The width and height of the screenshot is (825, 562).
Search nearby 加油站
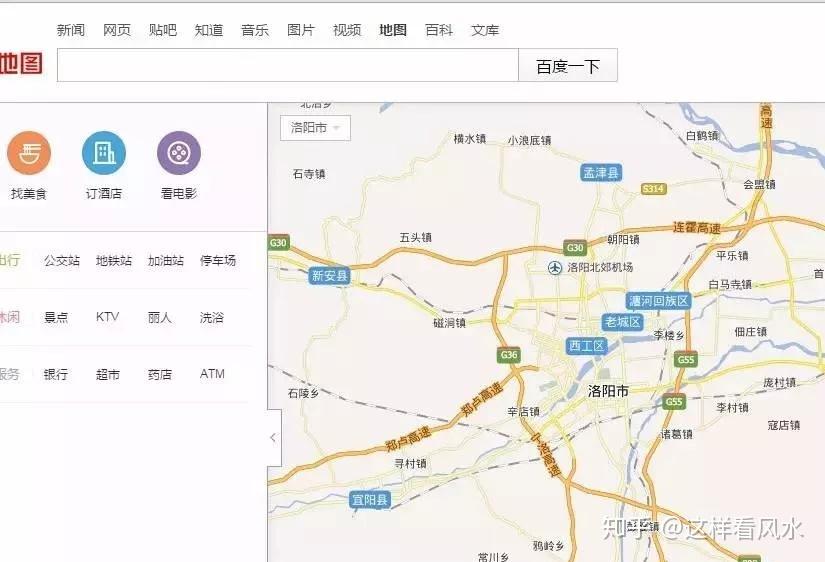(166, 260)
